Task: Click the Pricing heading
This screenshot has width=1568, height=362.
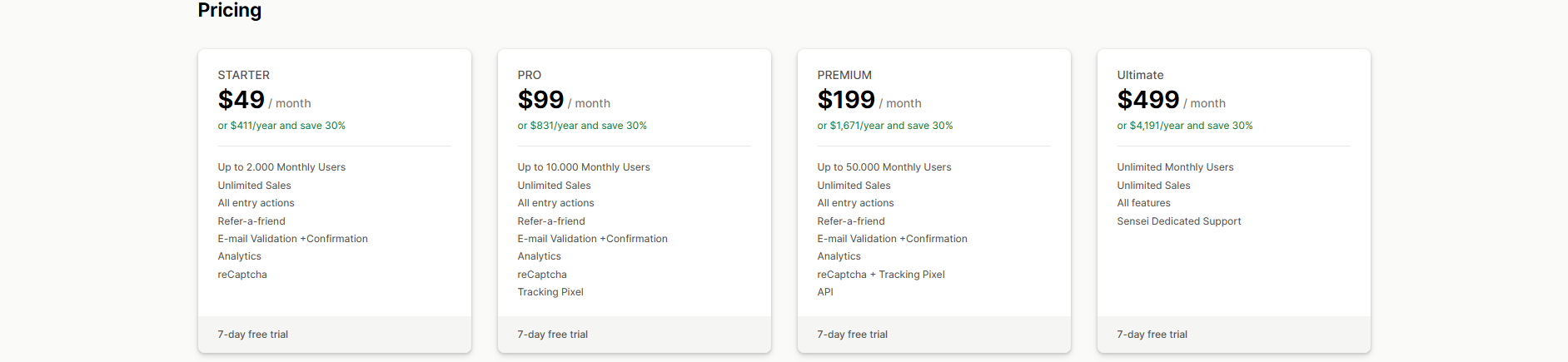Action: coord(230,11)
